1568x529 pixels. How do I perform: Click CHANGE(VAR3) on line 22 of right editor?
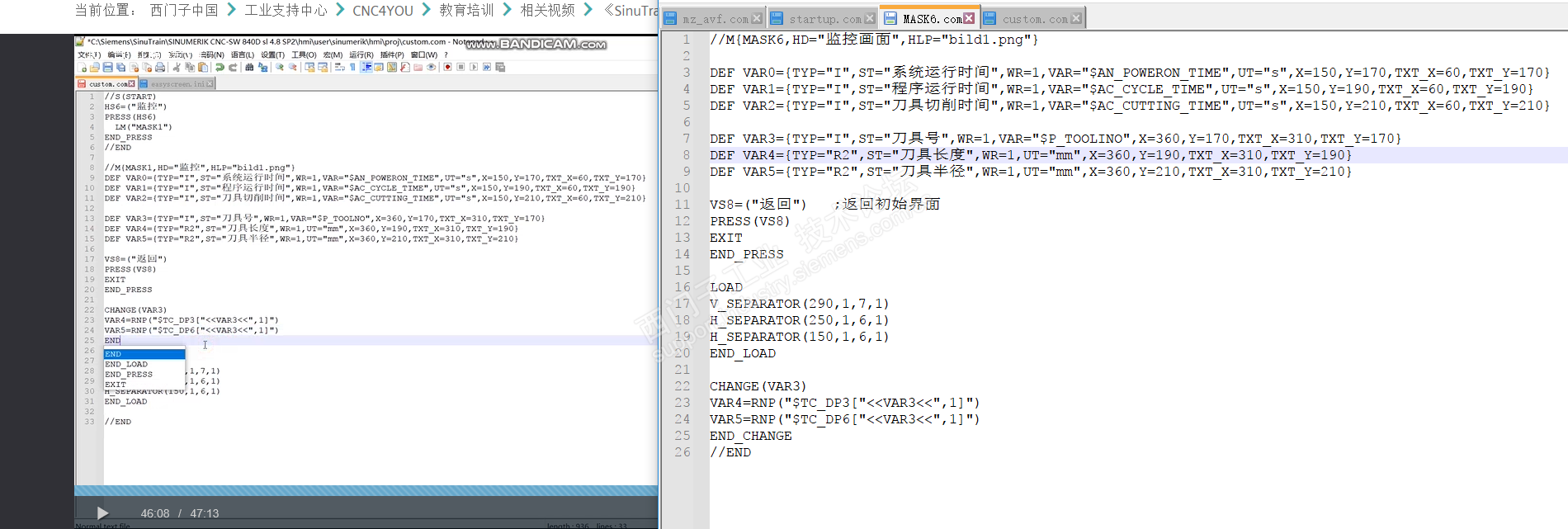[x=758, y=386]
